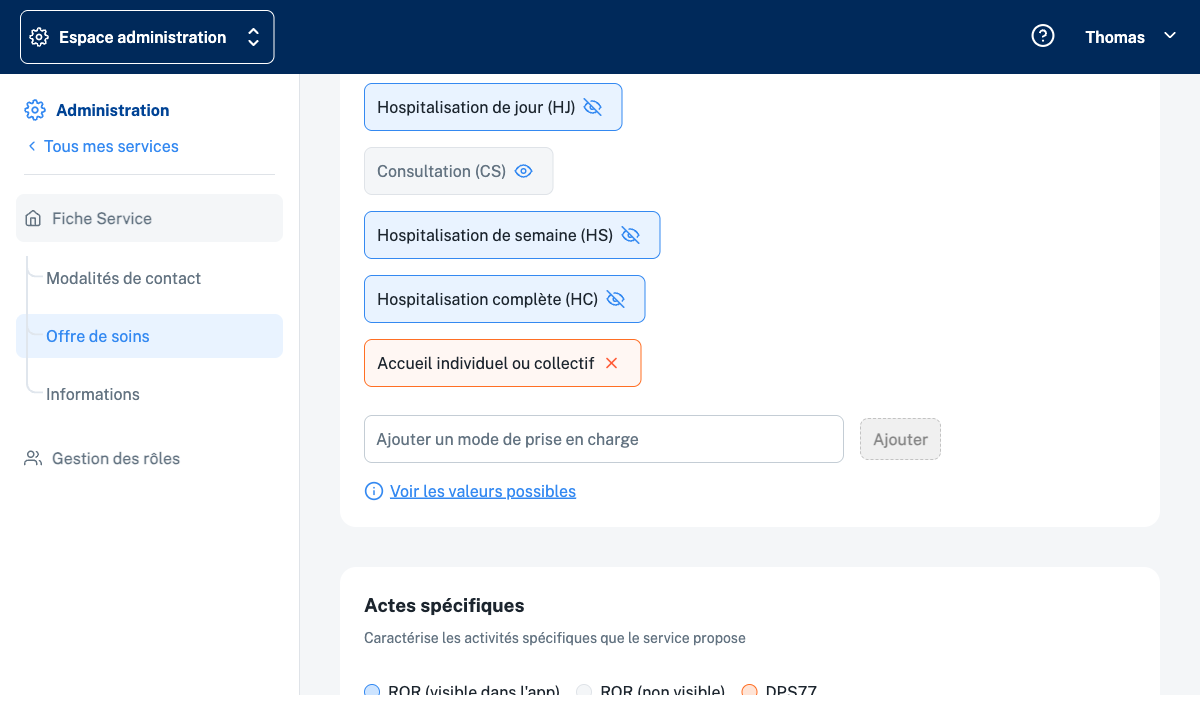The height and width of the screenshot is (707, 1200).
Task: Toggle the eye icon on Consultation (CS)
Action: pos(523,171)
